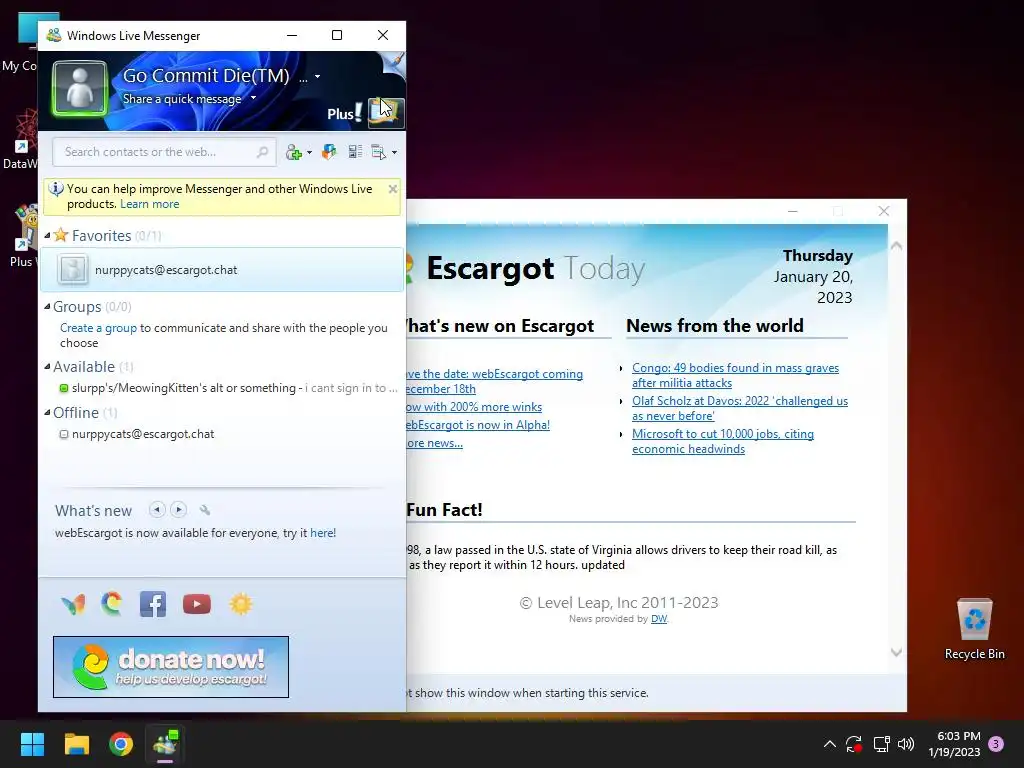Go to previous What's new item

coord(157,509)
